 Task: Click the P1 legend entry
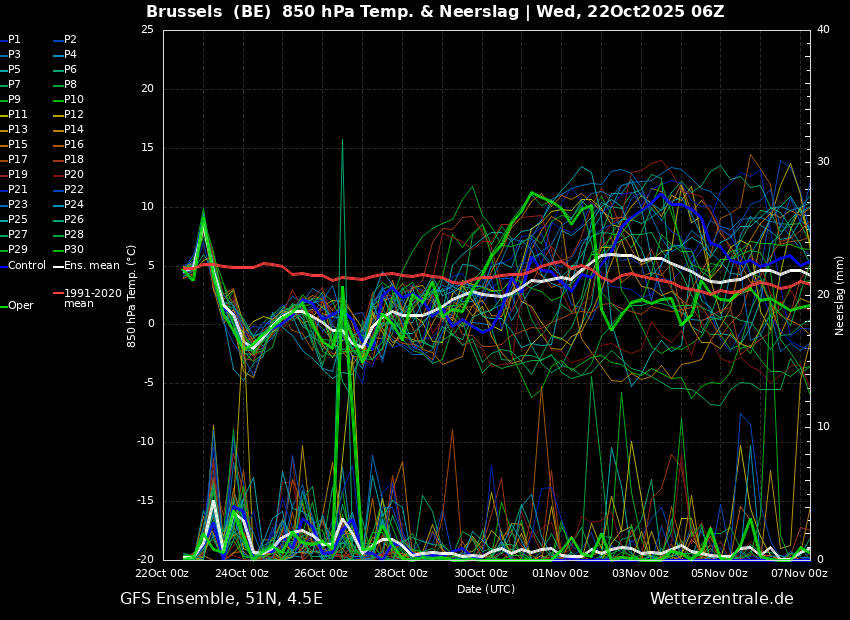click(x=14, y=40)
